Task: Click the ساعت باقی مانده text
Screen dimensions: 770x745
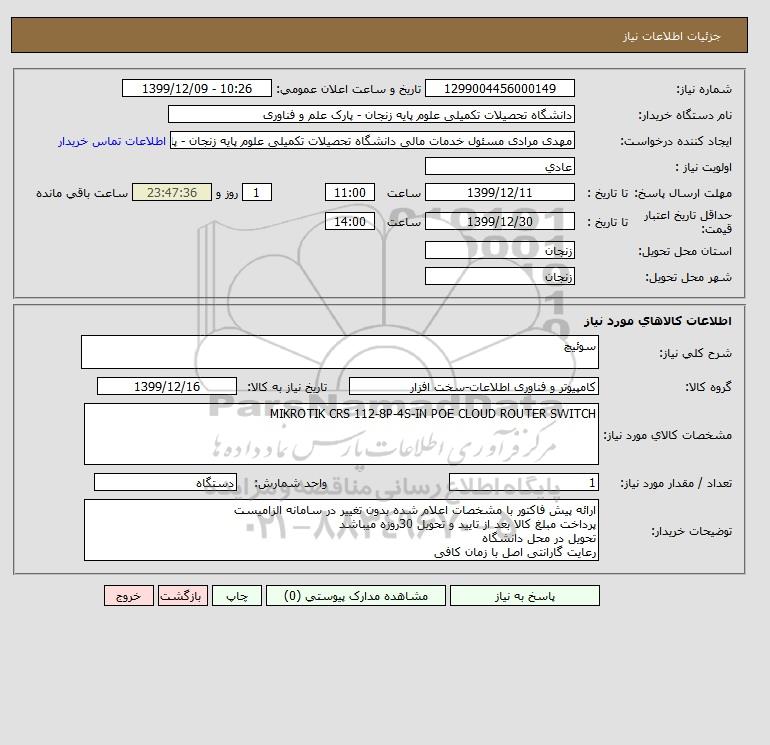Action: point(82,193)
